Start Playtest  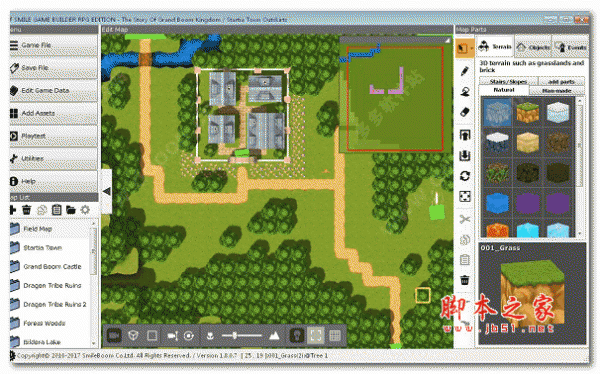[54, 136]
